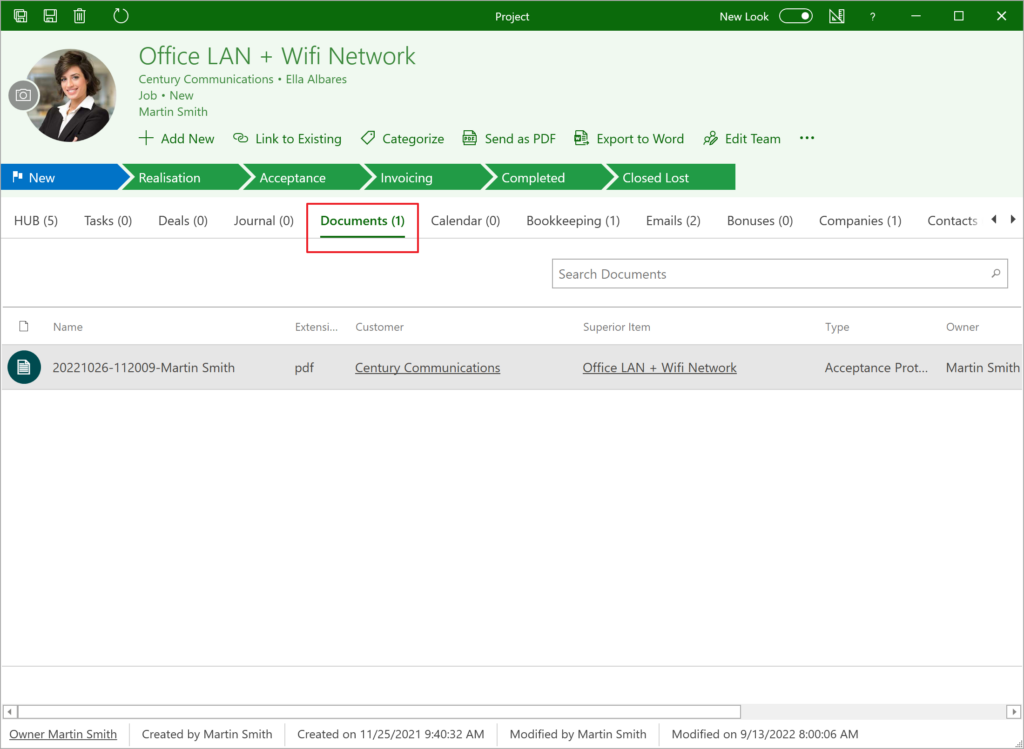Click Categorize tag button
Screen dimensions: 1024x749
point(402,138)
